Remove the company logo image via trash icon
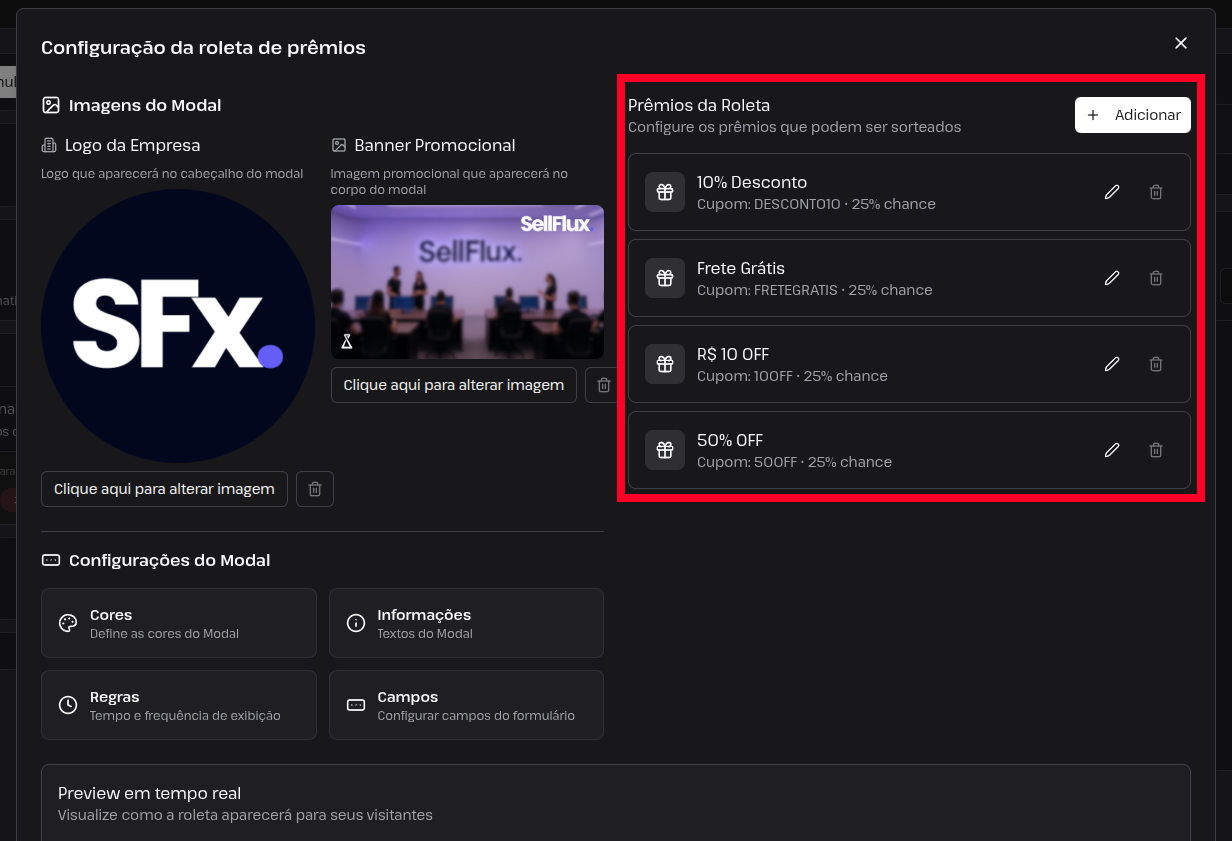The image size is (1232, 841). pos(315,489)
